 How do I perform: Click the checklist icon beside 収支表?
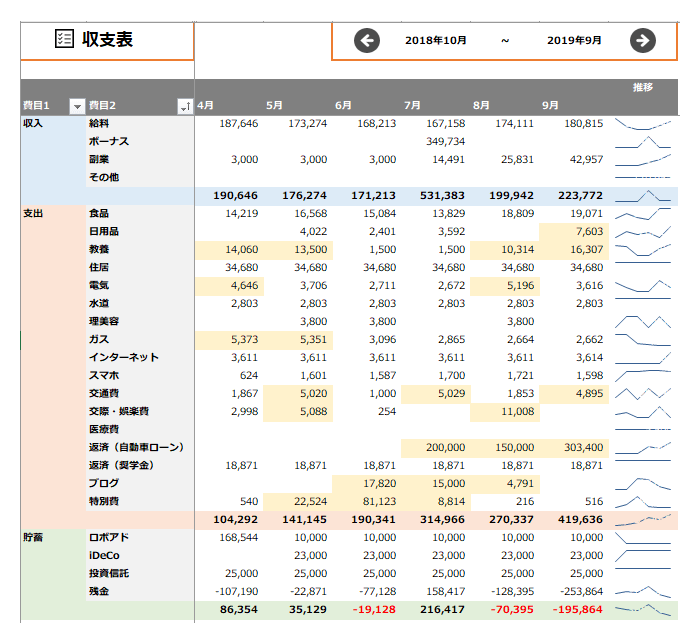64,39
